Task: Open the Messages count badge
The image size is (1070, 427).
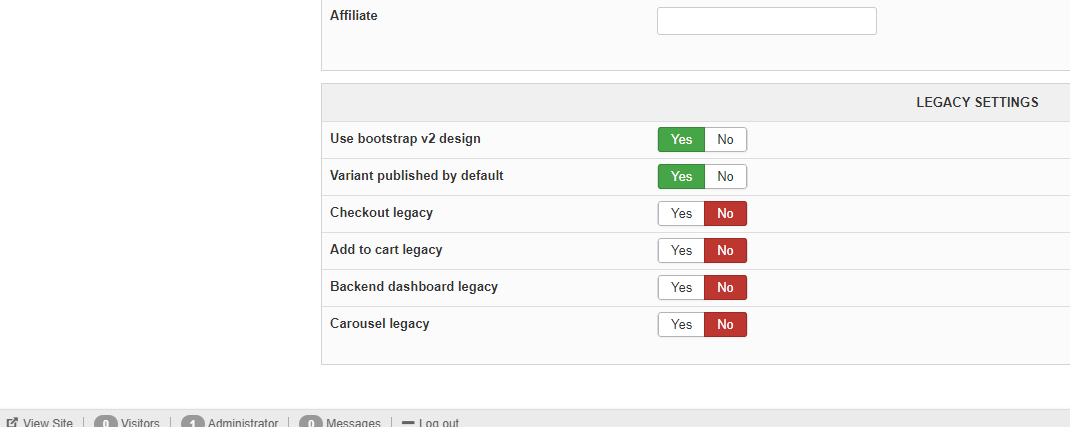Action: (311, 423)
